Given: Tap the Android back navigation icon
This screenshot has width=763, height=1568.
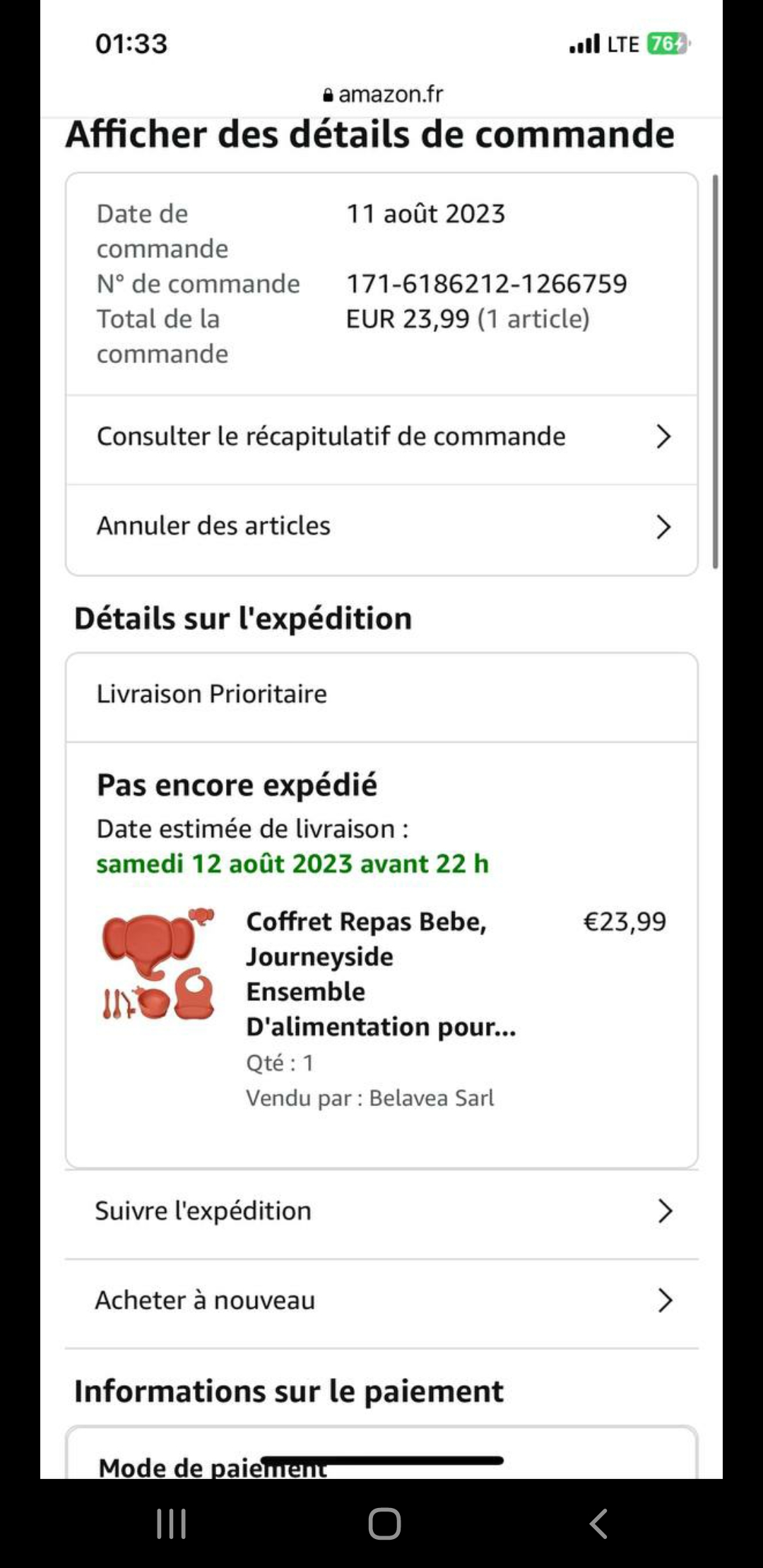Looking at the screenshot, I should (598, 1524).
